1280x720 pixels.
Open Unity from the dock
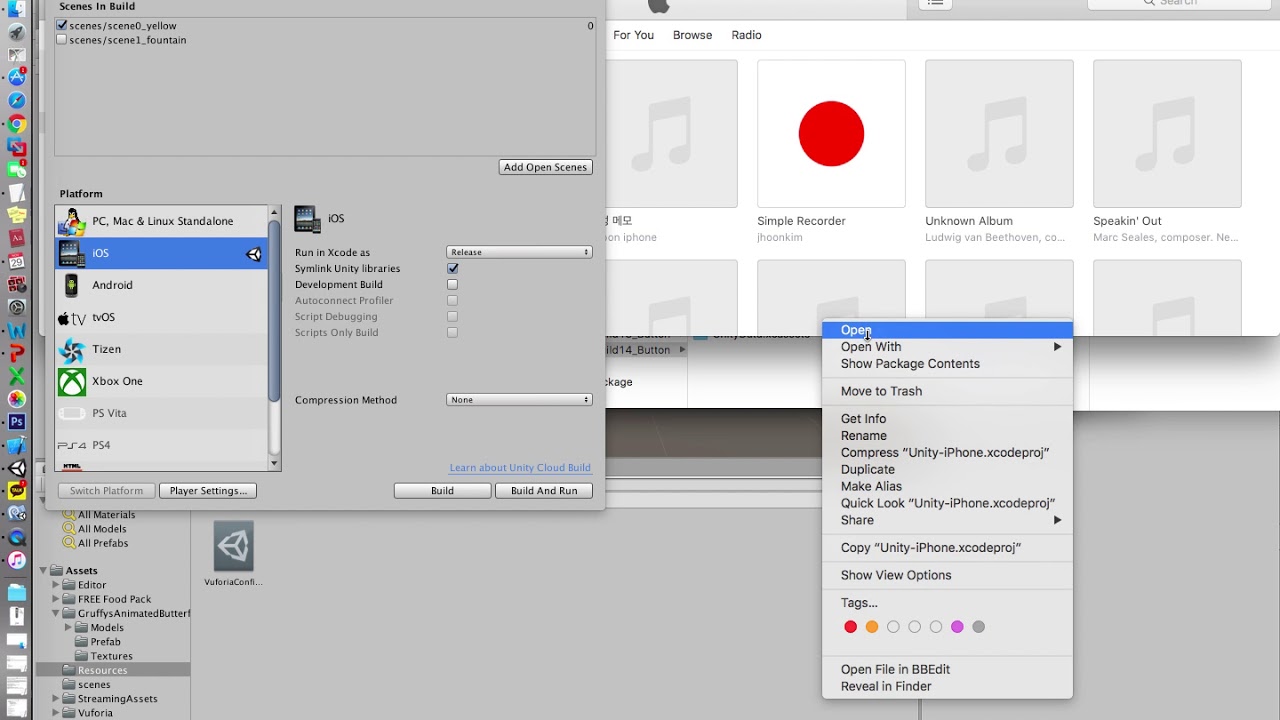pos(17,468)
